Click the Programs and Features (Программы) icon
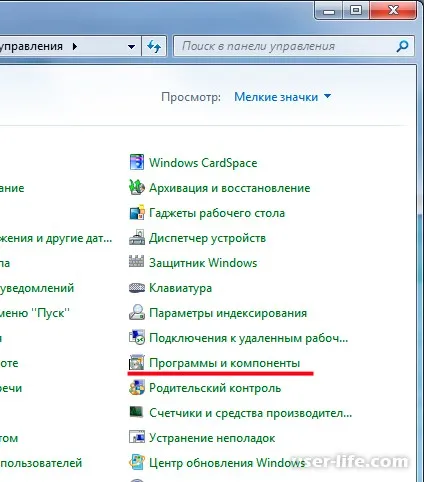The height and width of the screenshot is (482, 424). [137, 362]
